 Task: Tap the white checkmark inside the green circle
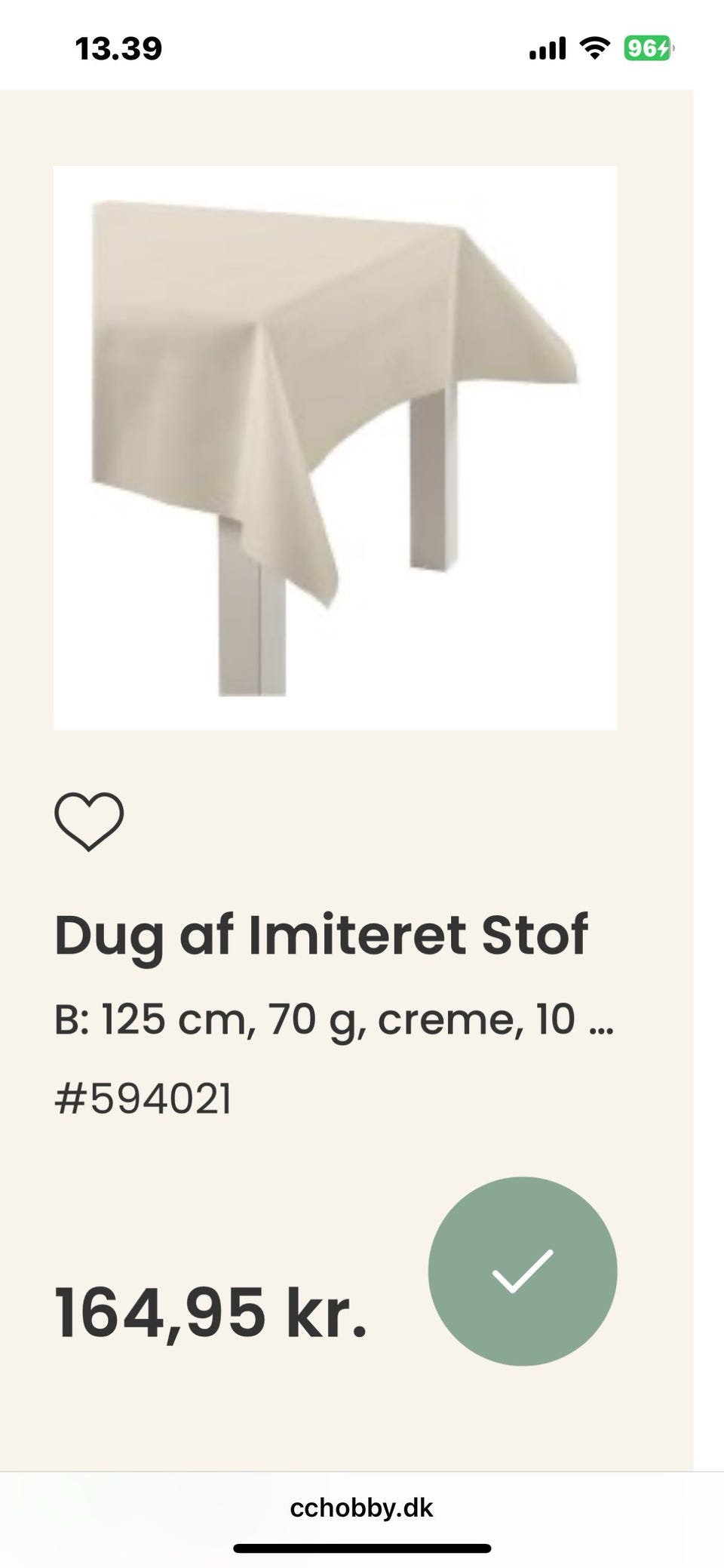(523, 1271)
